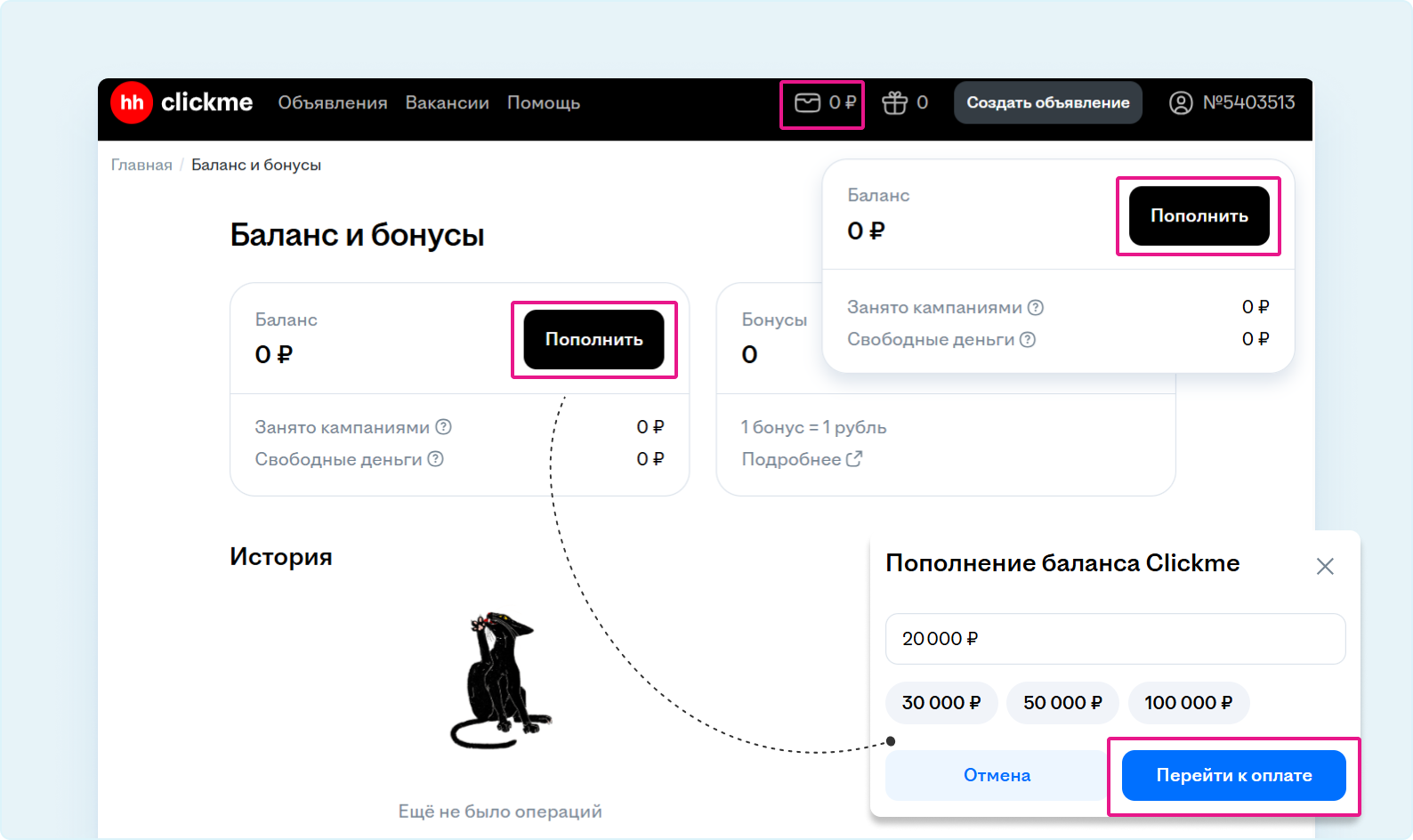Click help icon beside Свободные деньги in balance card
The image size is (1413, 840).
pyautogui.click(x=435, y=459)
